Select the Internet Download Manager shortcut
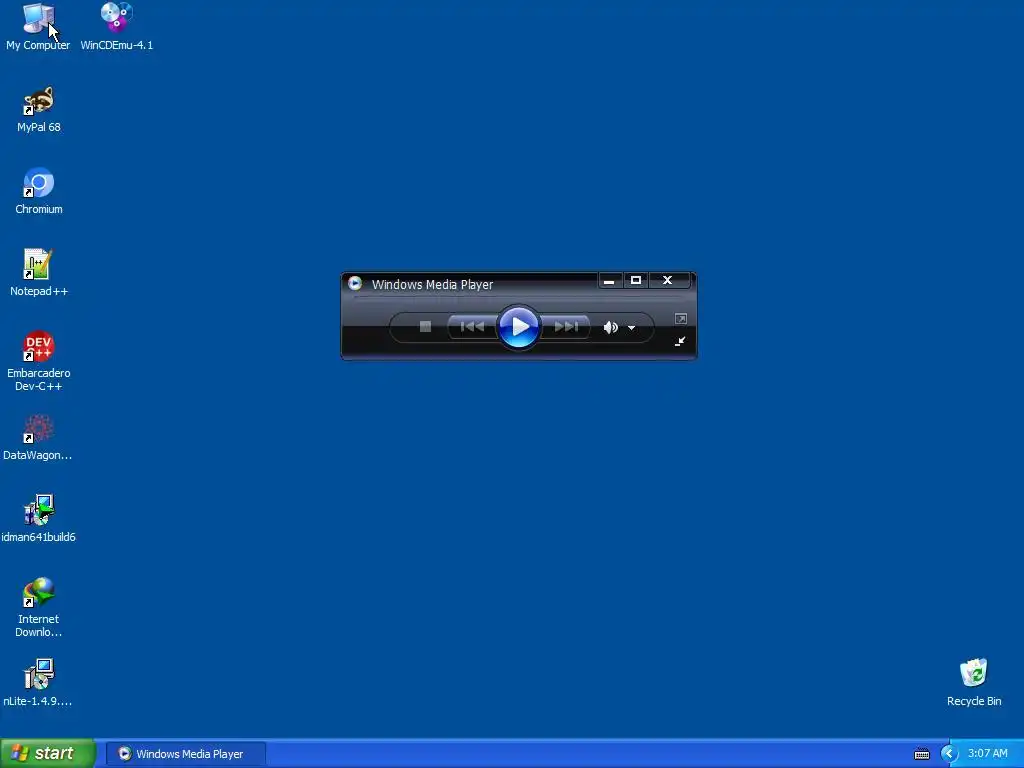 point(39,607)
